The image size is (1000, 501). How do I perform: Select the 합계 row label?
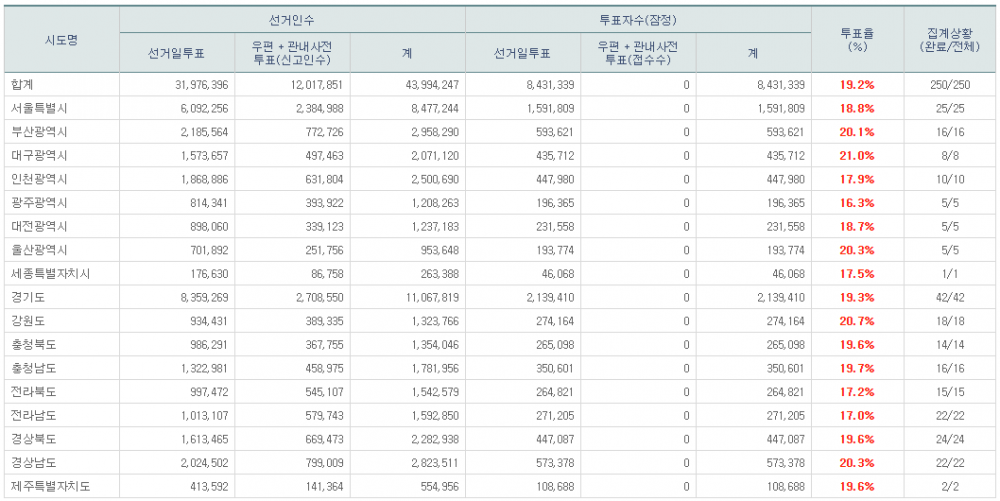[21, 86]
